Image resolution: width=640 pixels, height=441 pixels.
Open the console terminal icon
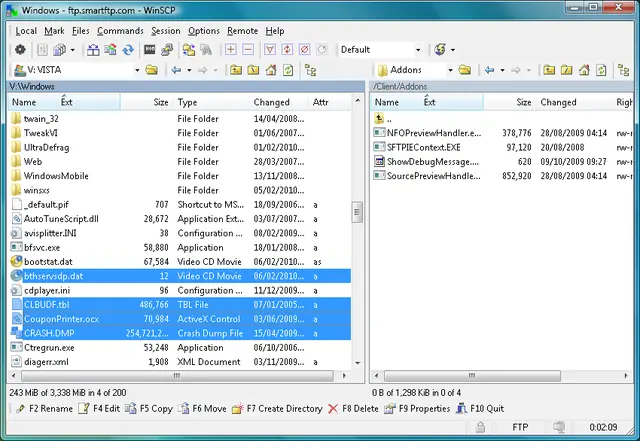click(149, 50)
